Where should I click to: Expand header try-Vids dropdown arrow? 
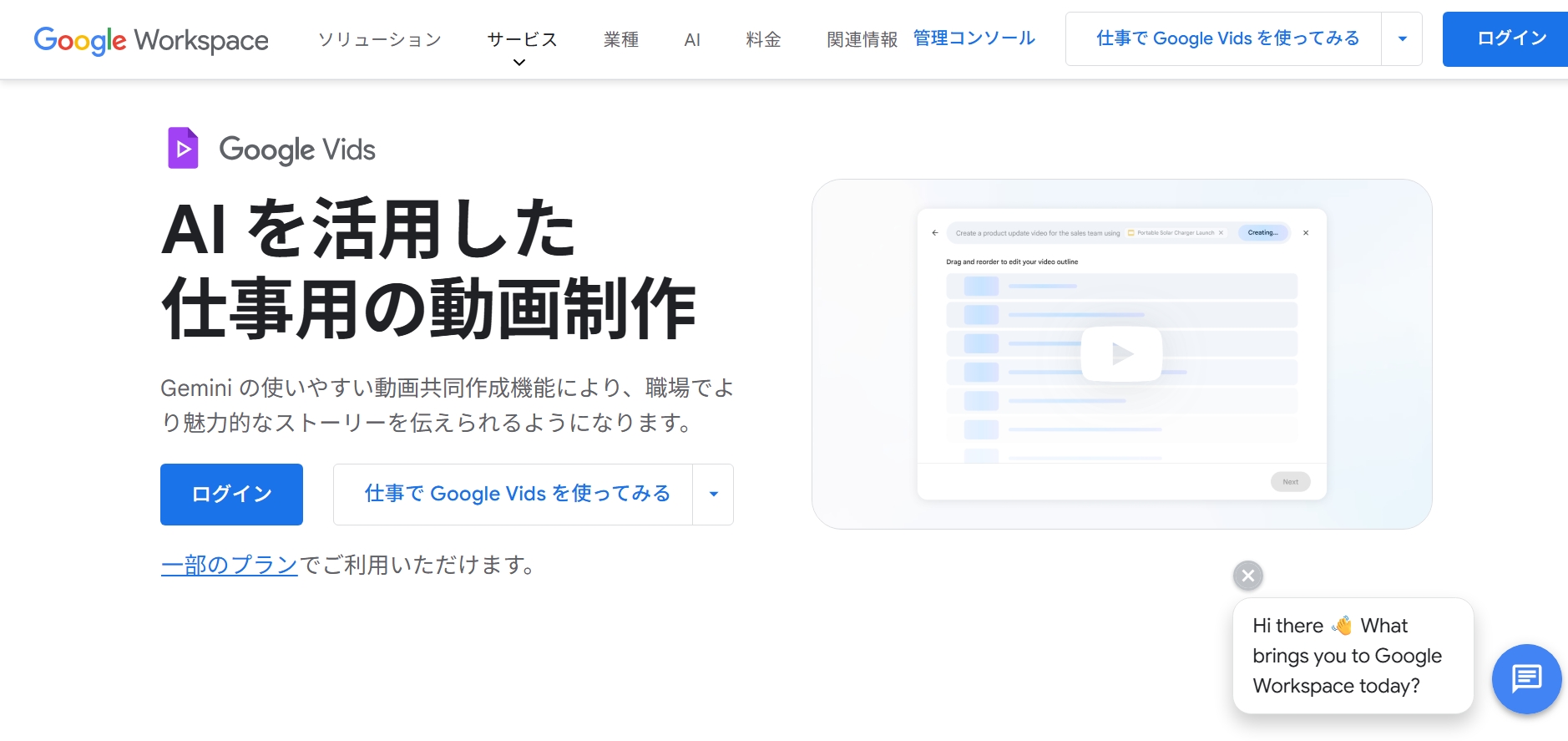coord(1403,38)
